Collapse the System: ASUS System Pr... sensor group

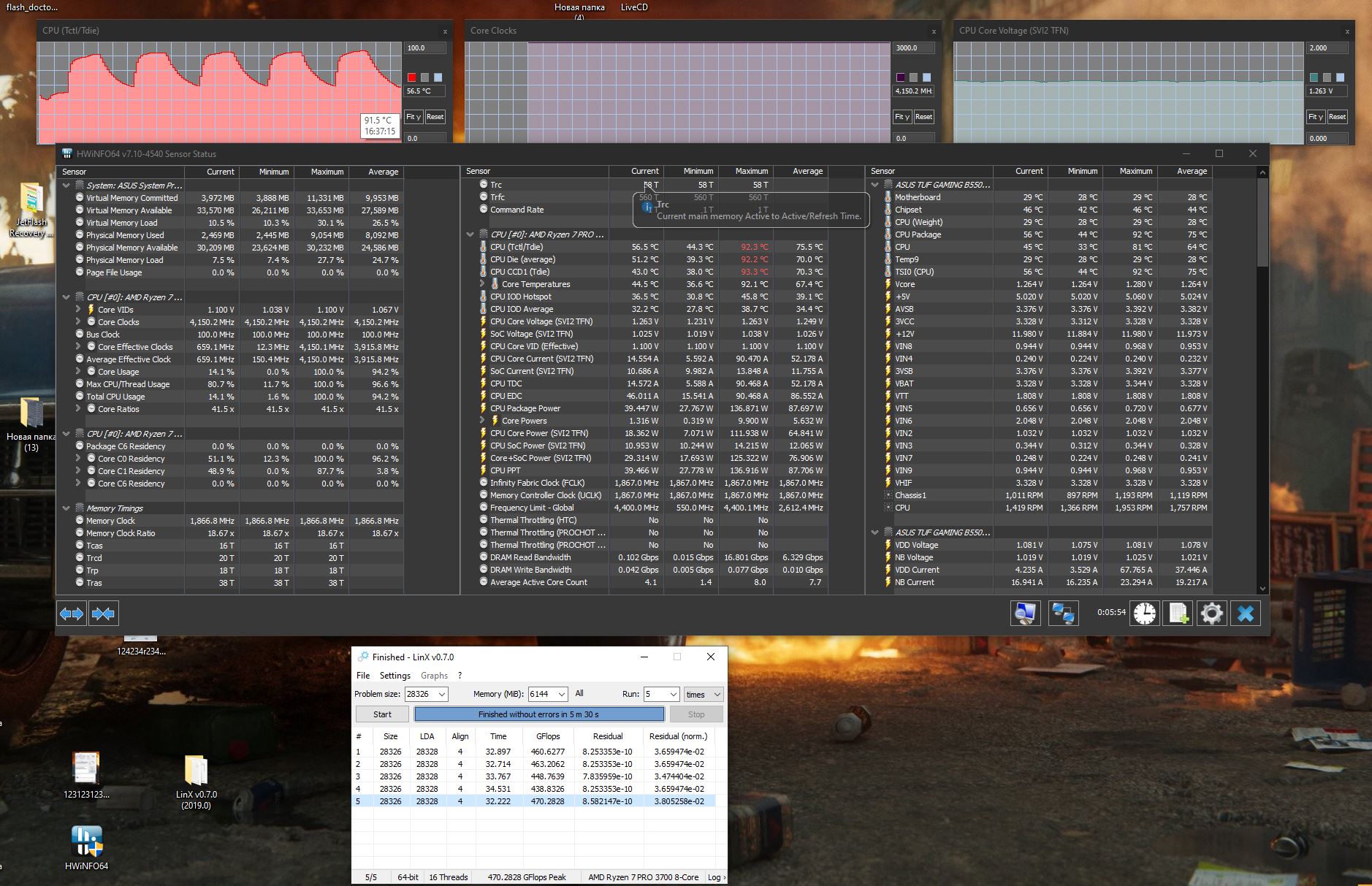coord(66,186)
